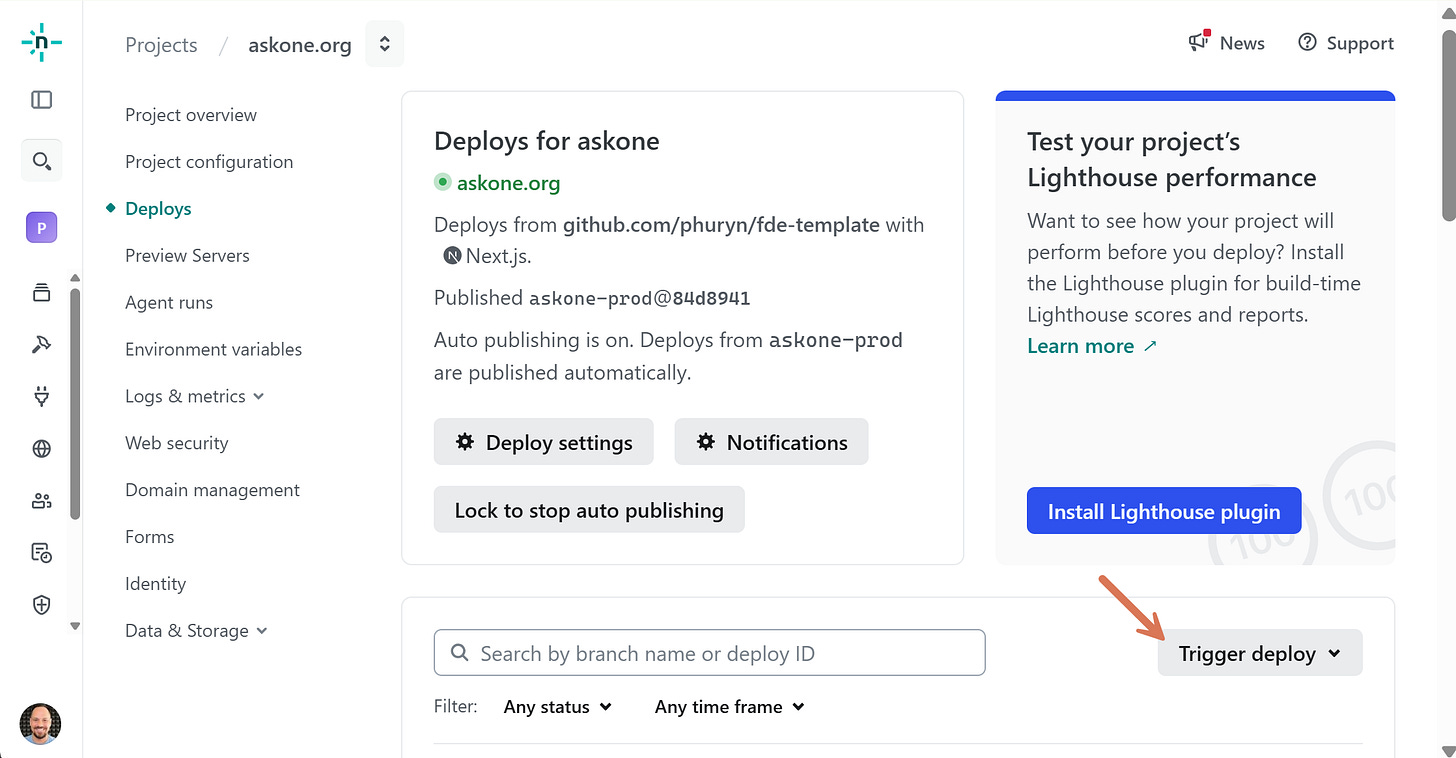Click the News link in header
This screenshot has width=1456, height=758.
click(x=1242, y=43)
